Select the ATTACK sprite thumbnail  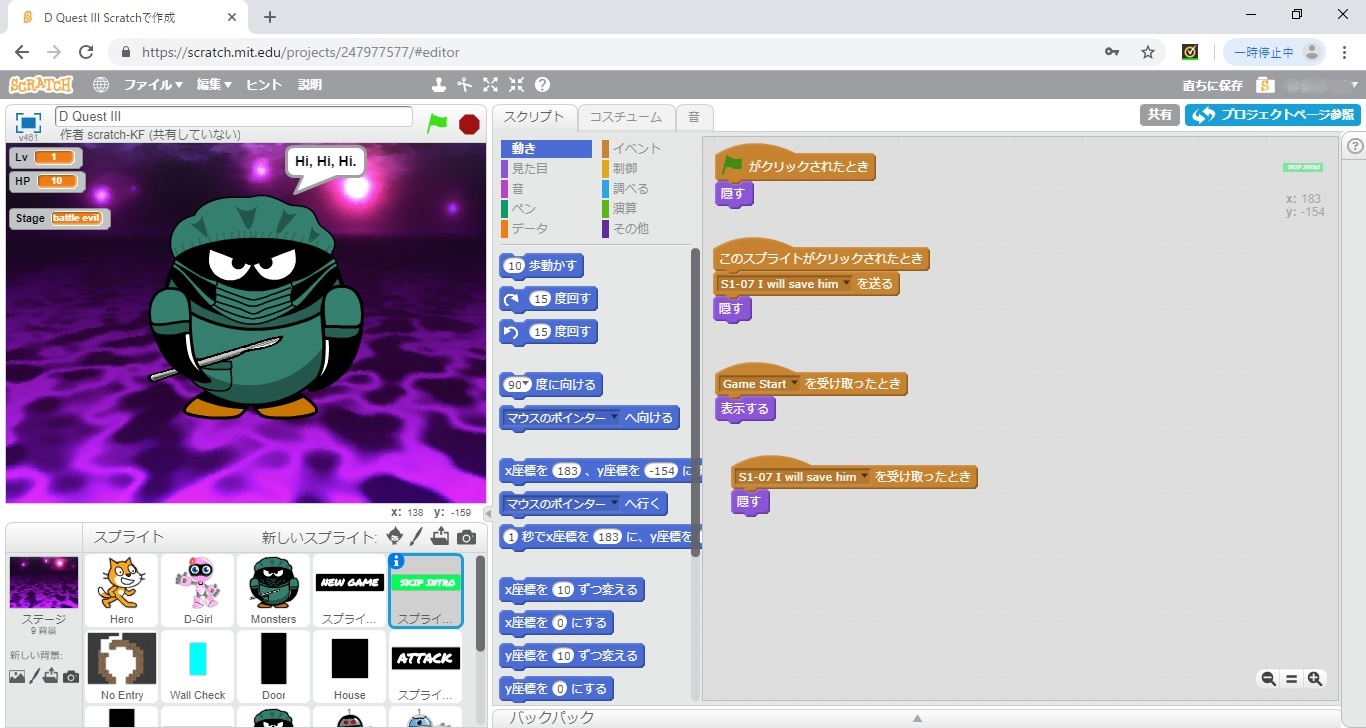click(426, 667)
